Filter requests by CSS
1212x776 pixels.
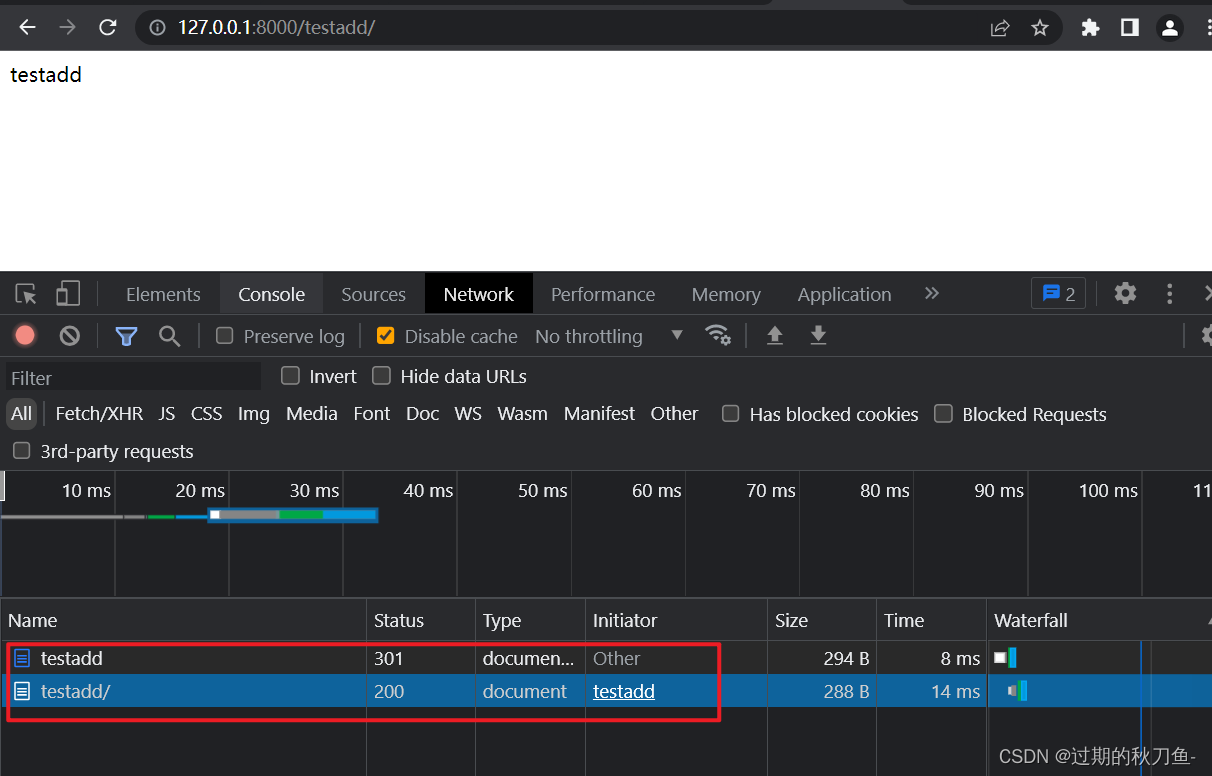coord(206,414)
